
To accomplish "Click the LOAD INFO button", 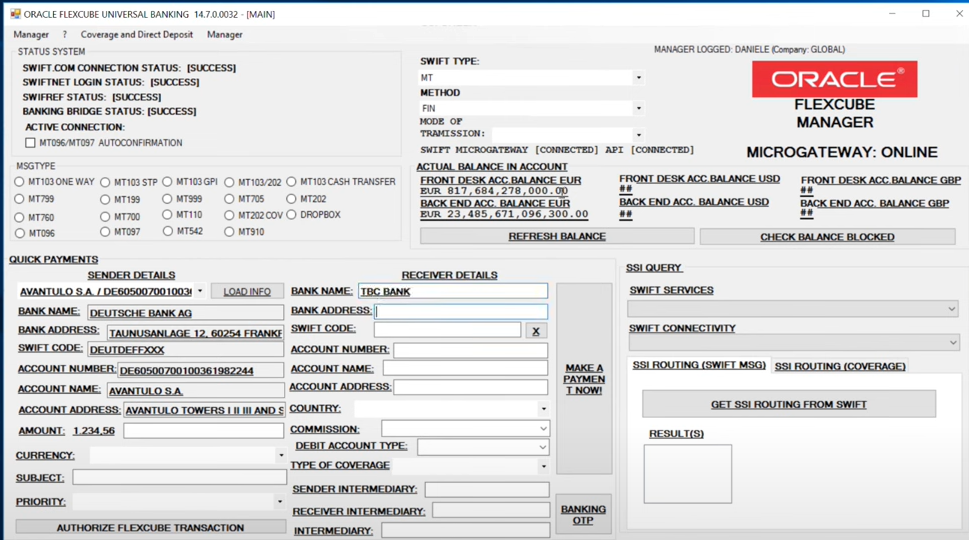I will point(247,291).
